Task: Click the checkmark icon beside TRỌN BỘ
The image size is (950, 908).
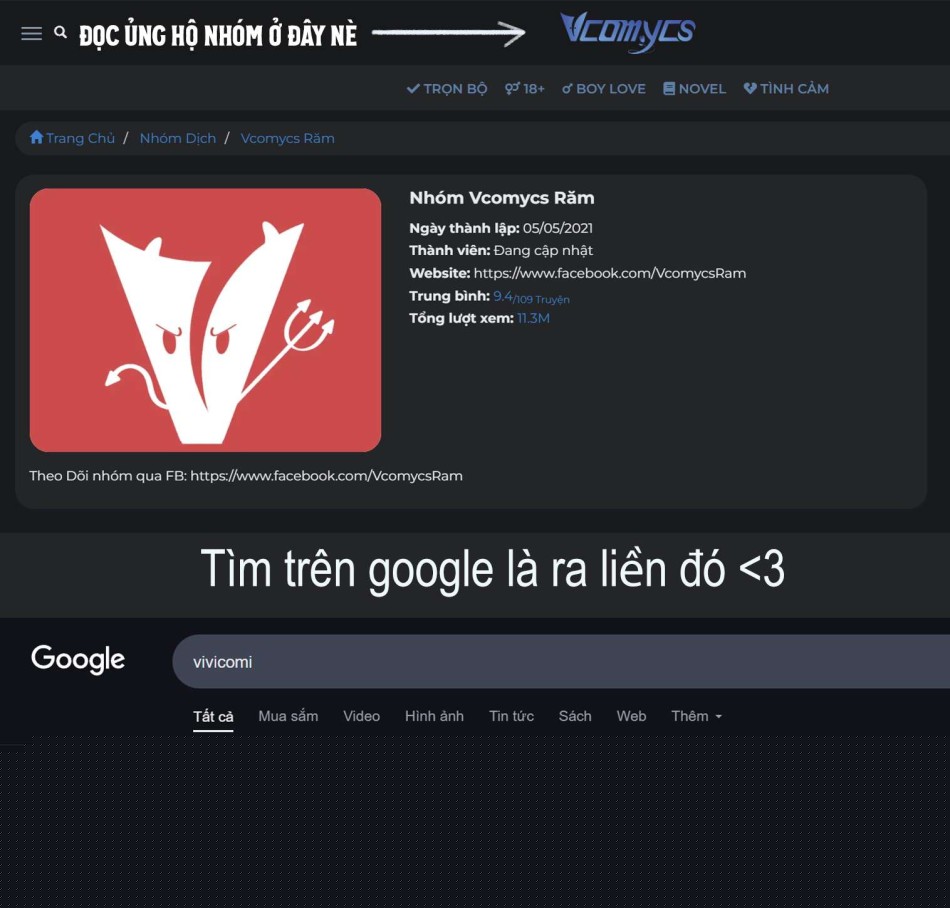Action: tap(413, 88)
